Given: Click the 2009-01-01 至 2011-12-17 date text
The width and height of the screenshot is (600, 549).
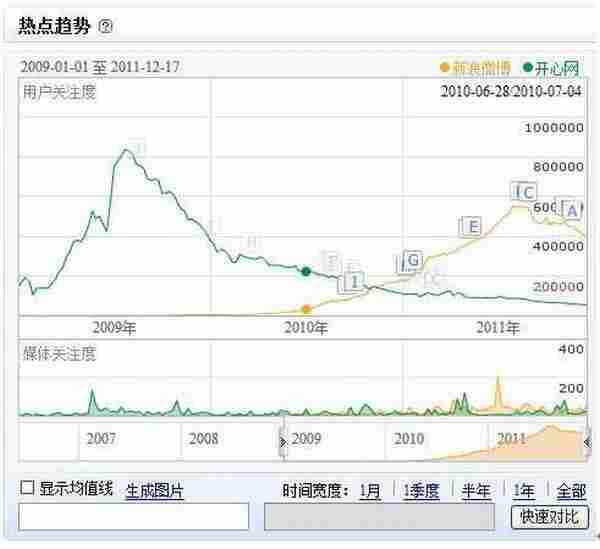Looking at the screenshot, I should pos(100,67).
